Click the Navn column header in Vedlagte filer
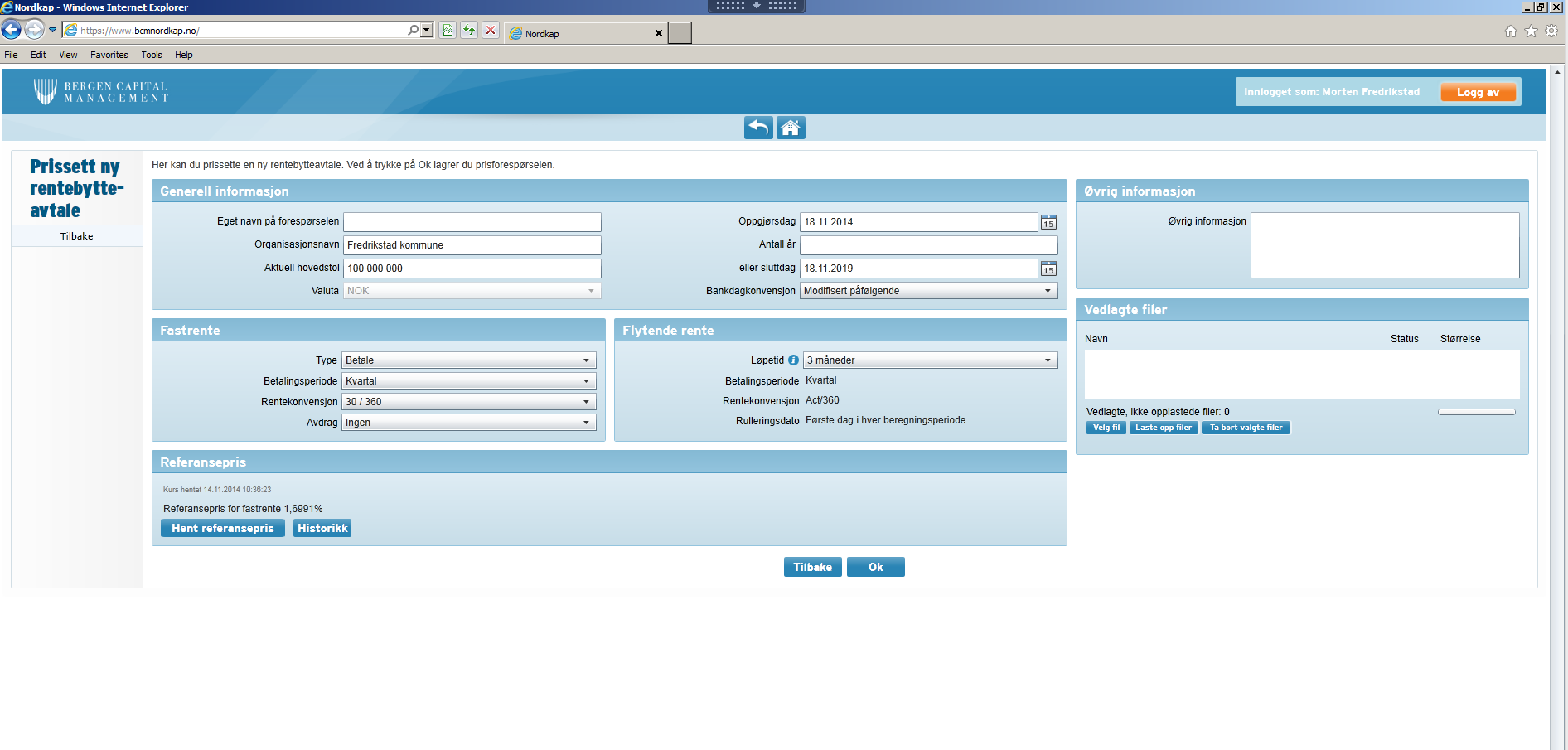 pyautogui.click(x=1096, y=339)
